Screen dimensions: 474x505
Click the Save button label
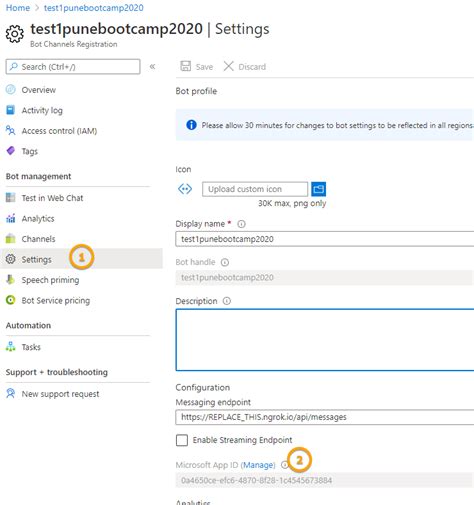tap(204, 67)
